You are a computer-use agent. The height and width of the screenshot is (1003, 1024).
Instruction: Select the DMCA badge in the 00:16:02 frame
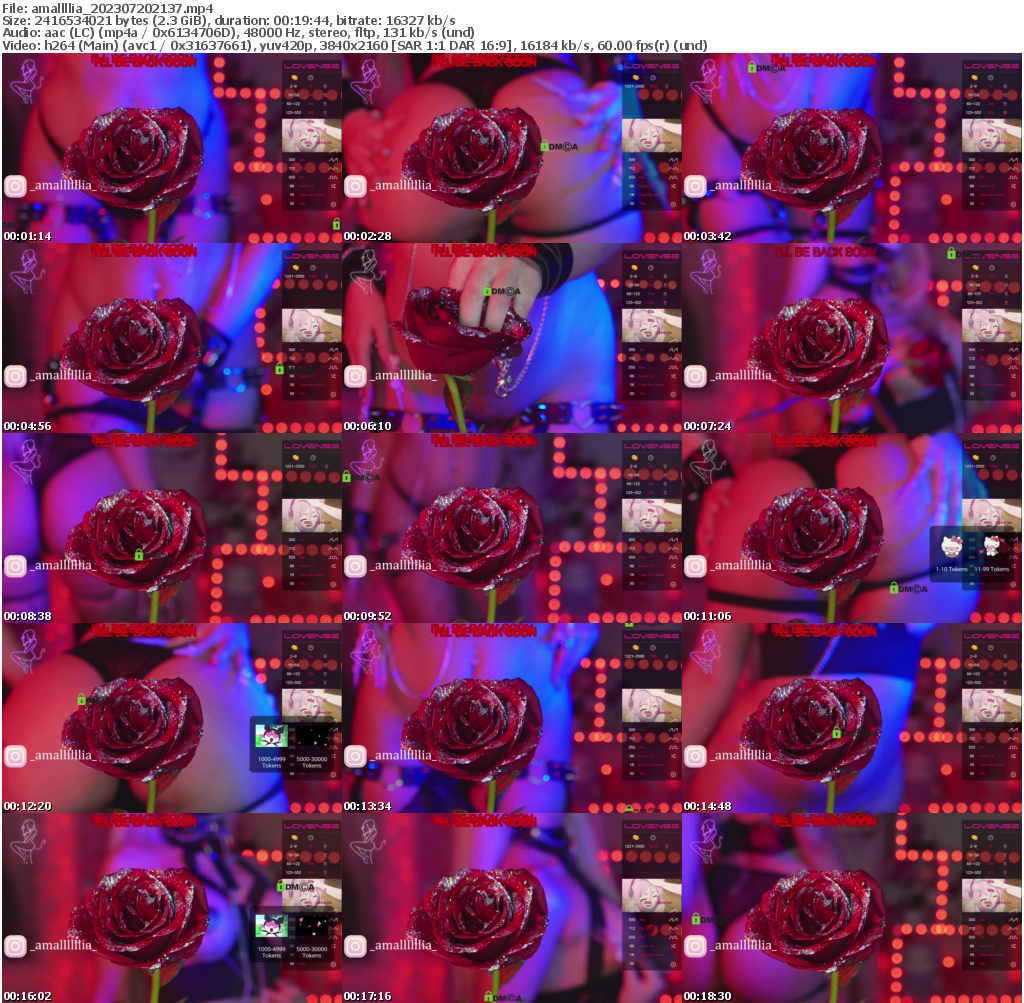point(294,886)
